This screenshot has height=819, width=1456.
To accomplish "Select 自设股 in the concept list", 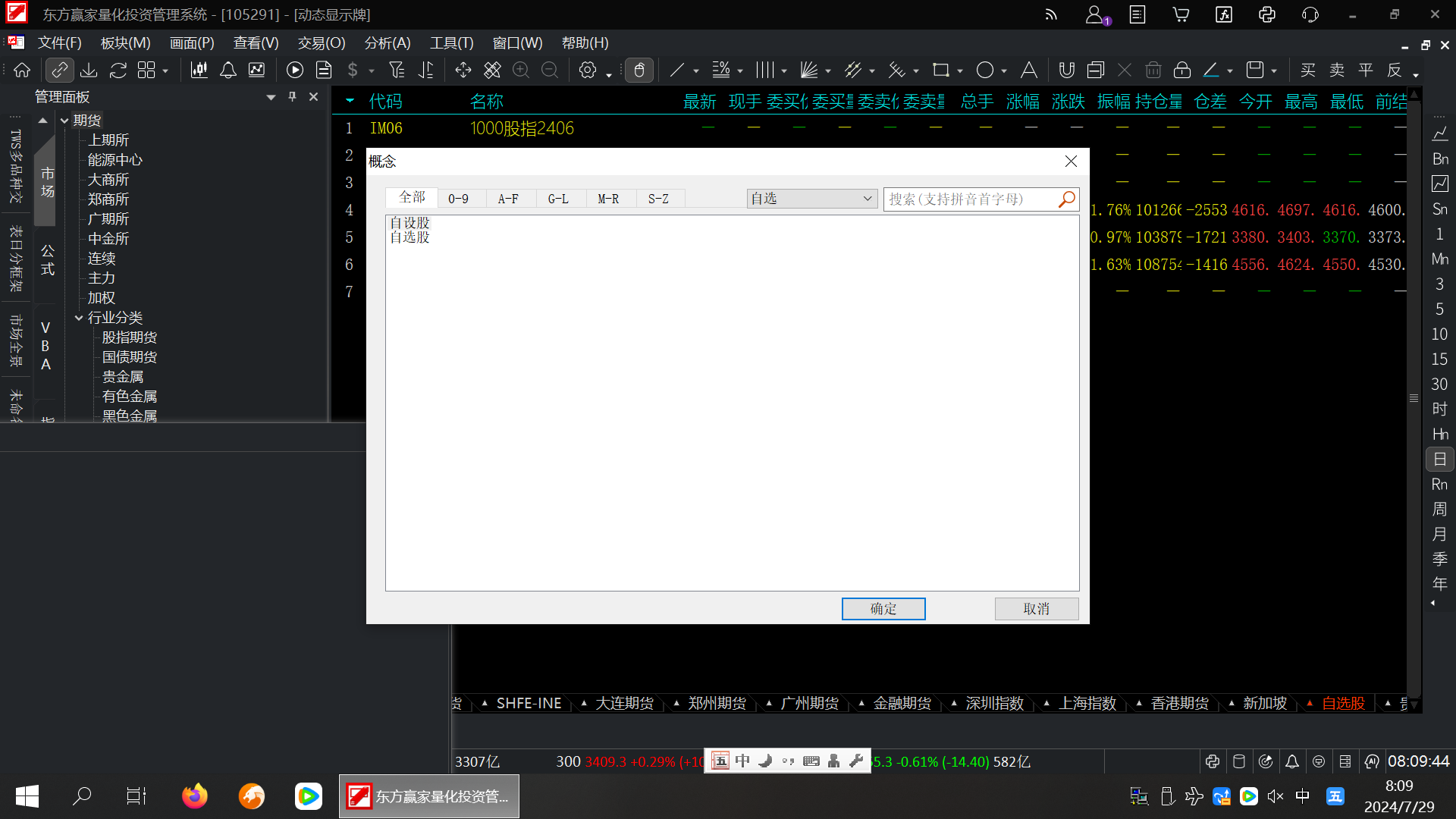I will pyautogui.click(x=409, y=223).
